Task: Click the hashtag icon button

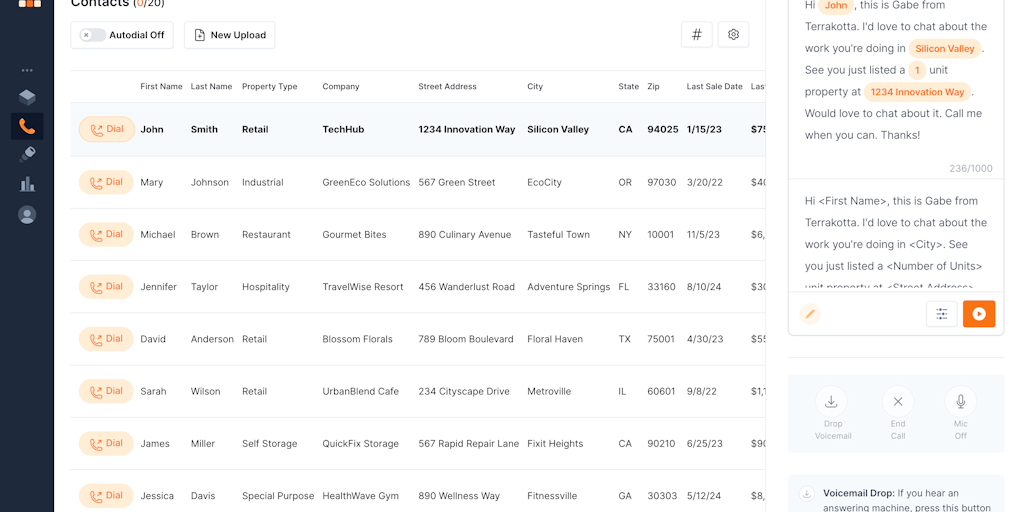Action: coord(697,34)
